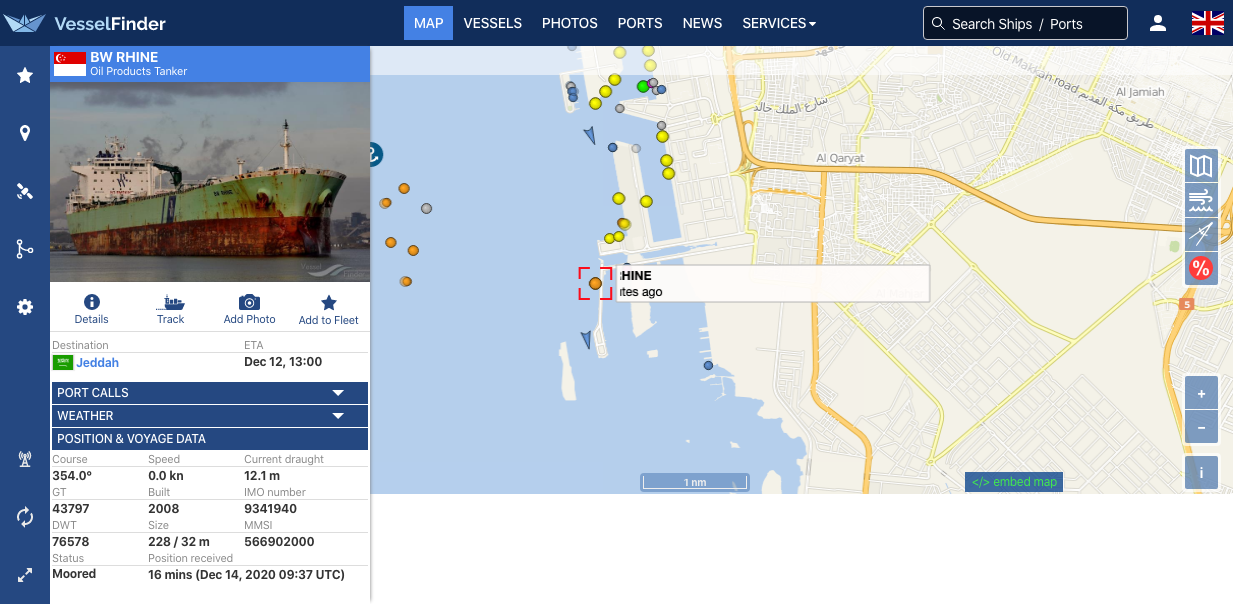1233x604 pixels.
Task: Click the BW RHINE vessel name heading
Action: 124,57
